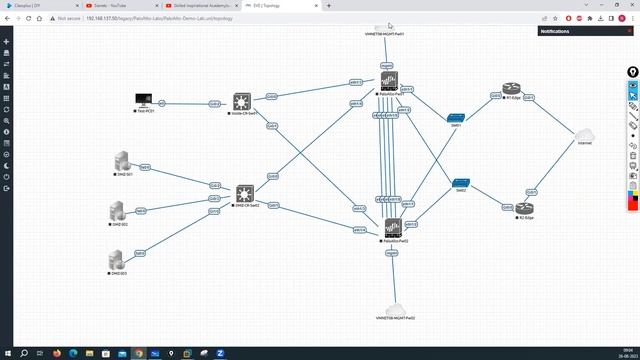Open the Chrome three-dot menu

[633, 18]
